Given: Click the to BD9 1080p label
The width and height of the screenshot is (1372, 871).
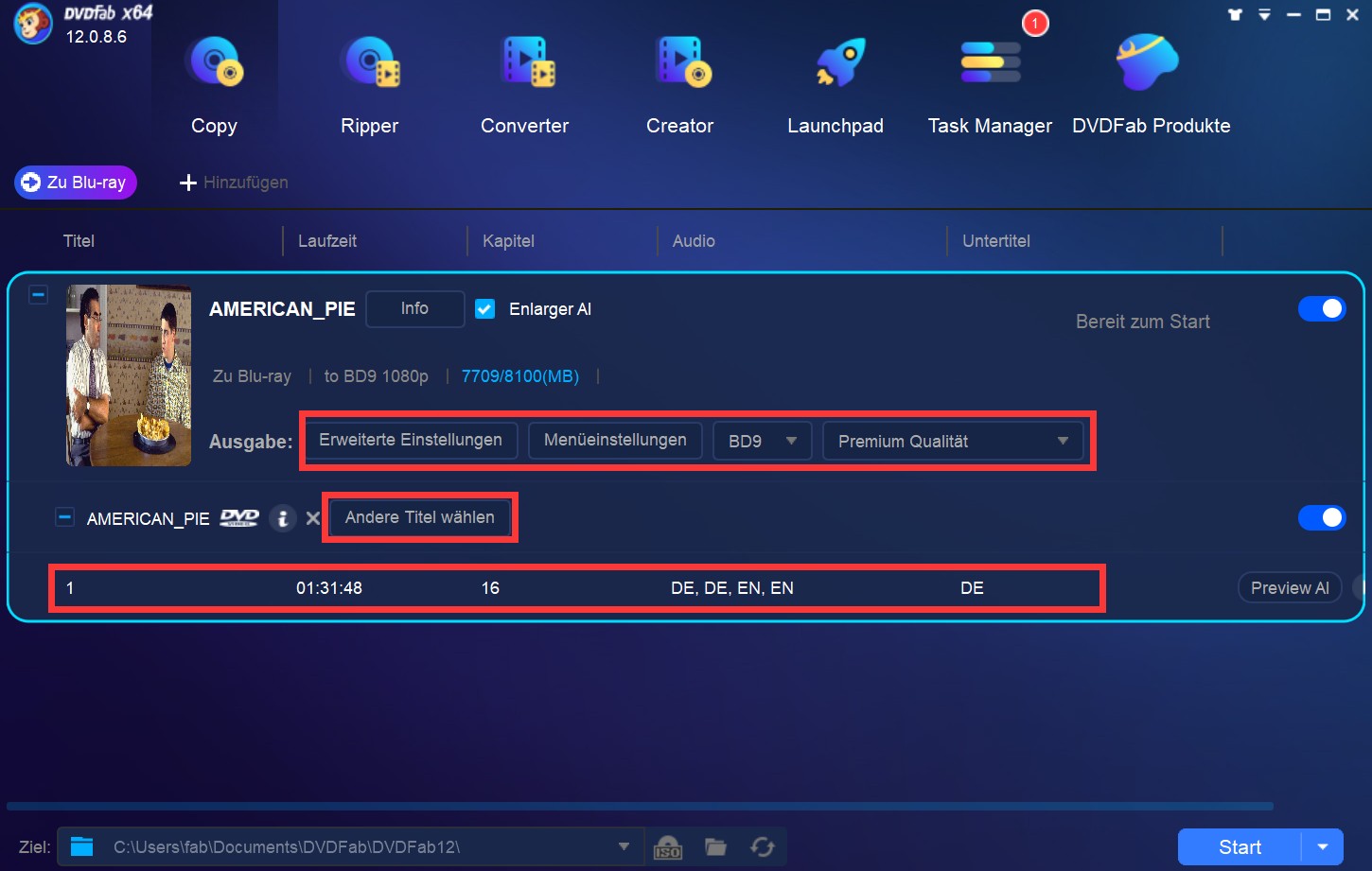Looking at the screenshot, I should [x=377, y=376].
